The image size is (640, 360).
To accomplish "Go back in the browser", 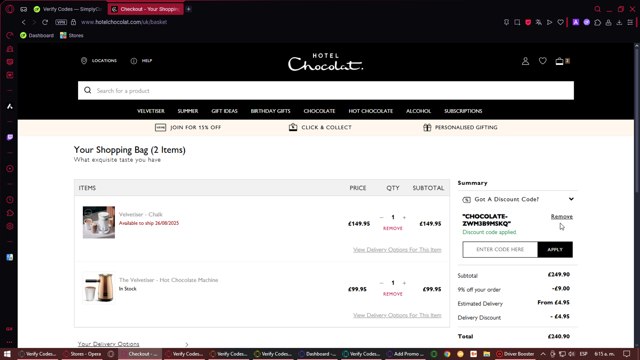I will (x=24, y=22).
